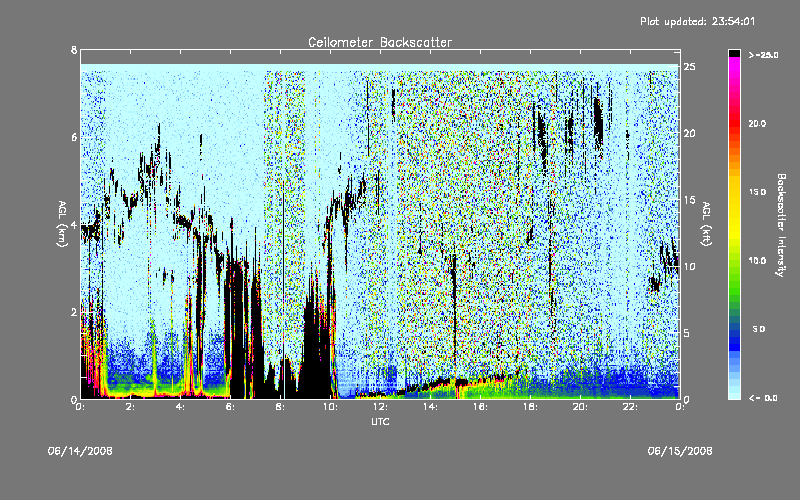The image size is (800, 500).
Task: Click the 'Ceilometer Backscatter' plot title
Action: (380, 42)
